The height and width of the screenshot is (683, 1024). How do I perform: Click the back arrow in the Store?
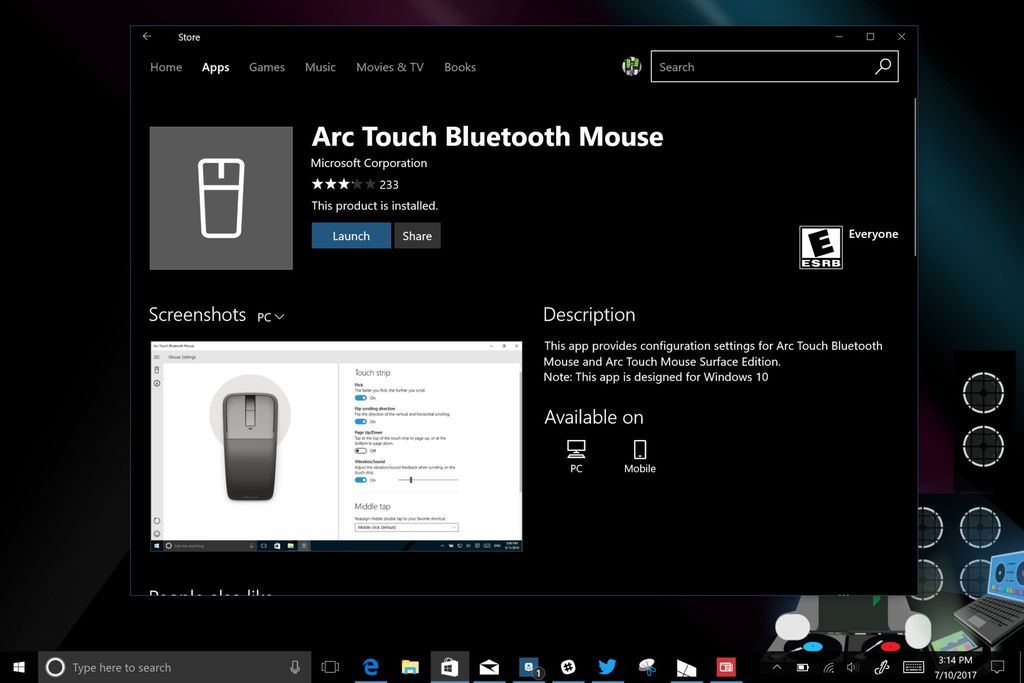tap(146, 36)
